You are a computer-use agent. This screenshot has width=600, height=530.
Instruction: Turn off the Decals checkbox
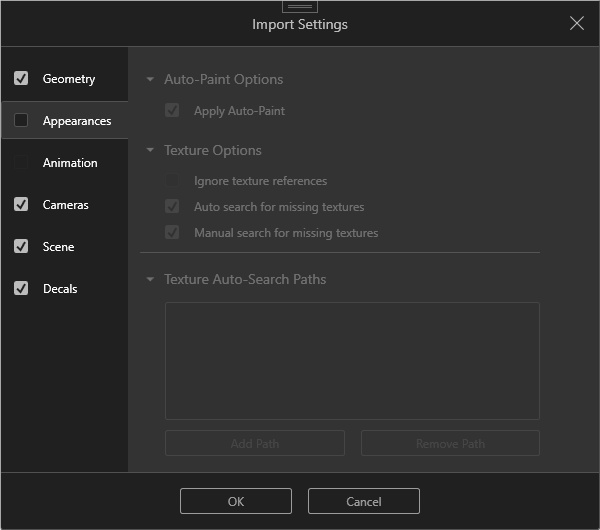(21, 289)
